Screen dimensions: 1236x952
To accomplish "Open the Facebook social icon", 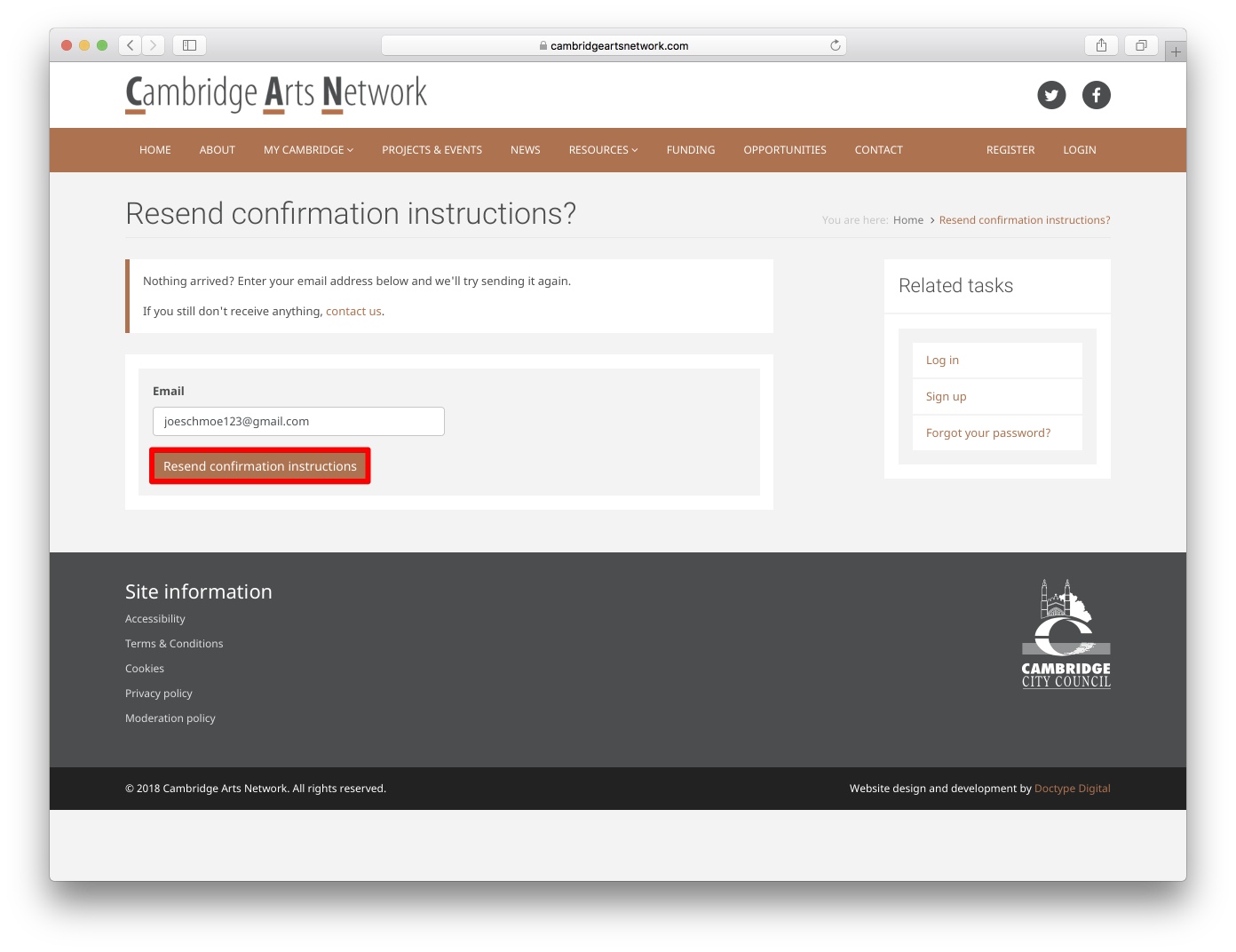I will coord(1096,95).
